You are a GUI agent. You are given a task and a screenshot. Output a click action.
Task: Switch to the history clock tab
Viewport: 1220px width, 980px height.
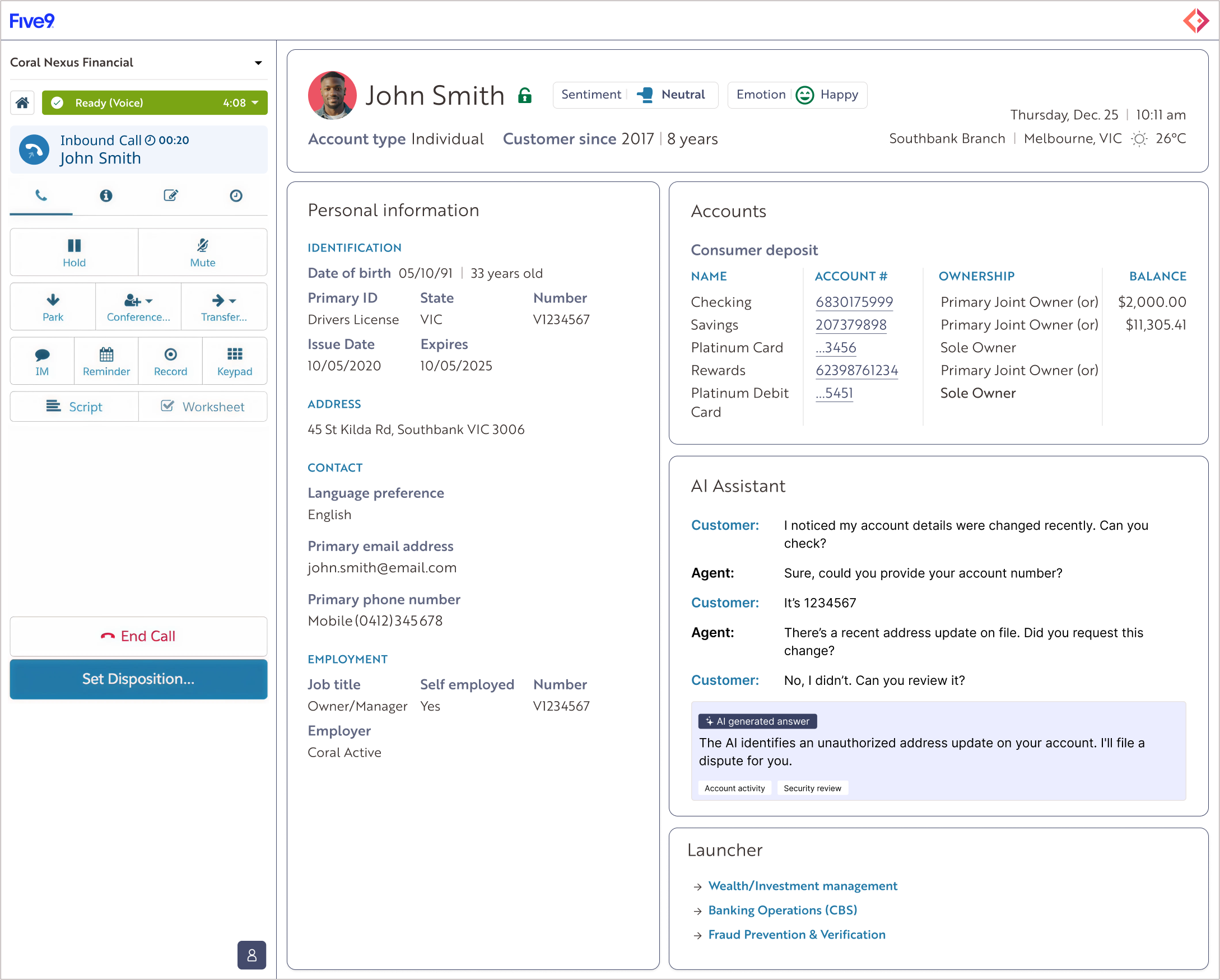(236, 196)
